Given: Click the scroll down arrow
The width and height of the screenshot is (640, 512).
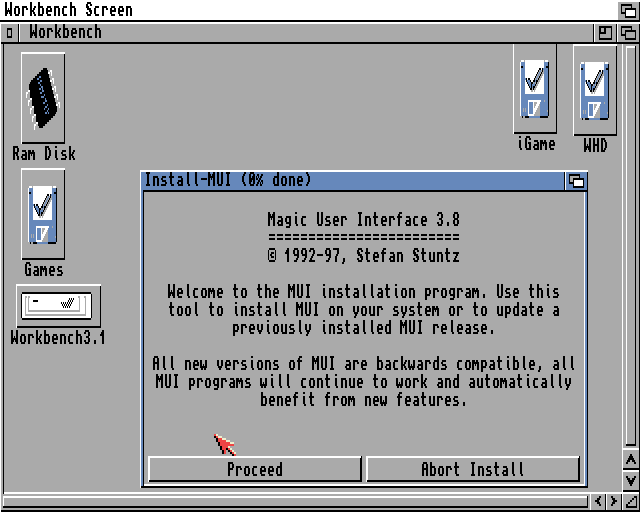Looking at the screenshot, I should pyautogui.click(x=630, y=481).
